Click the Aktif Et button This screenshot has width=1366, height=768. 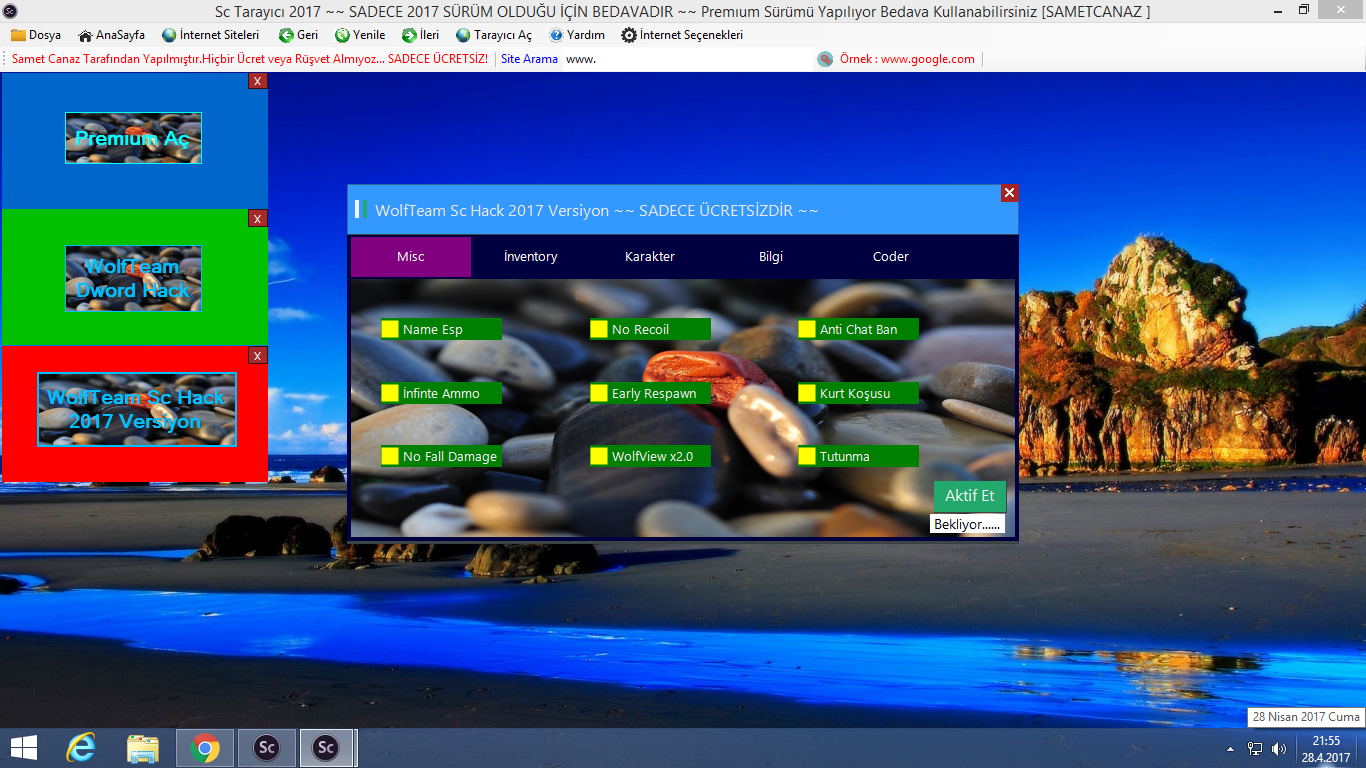(x=970, y=496)
